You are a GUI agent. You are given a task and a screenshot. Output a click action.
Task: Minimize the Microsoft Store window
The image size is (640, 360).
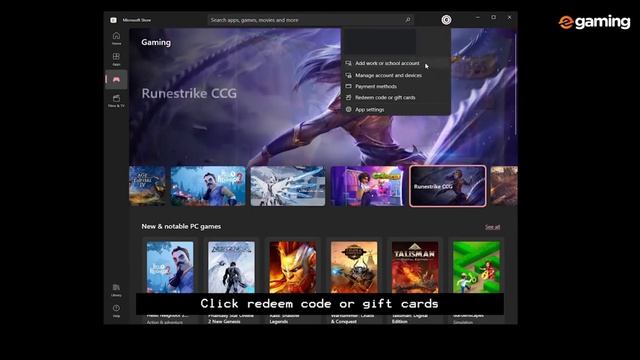click(478, 18)
